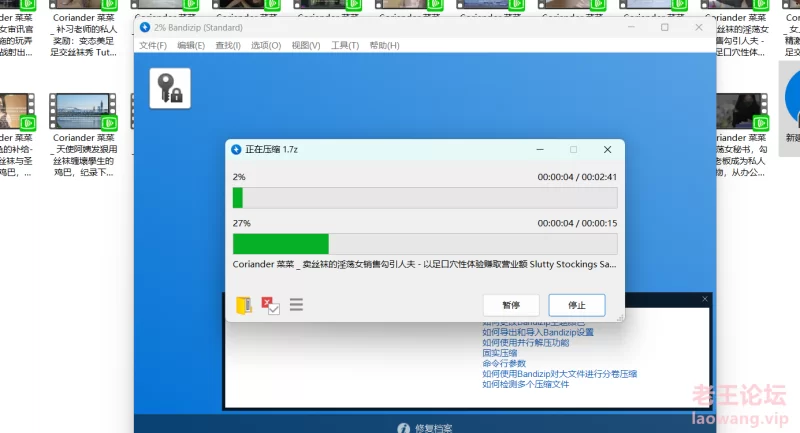The width and height of the screenshot is (800, 433).
Task: Click the 27% percentage label in the dialog
Action: click(241, 223)
